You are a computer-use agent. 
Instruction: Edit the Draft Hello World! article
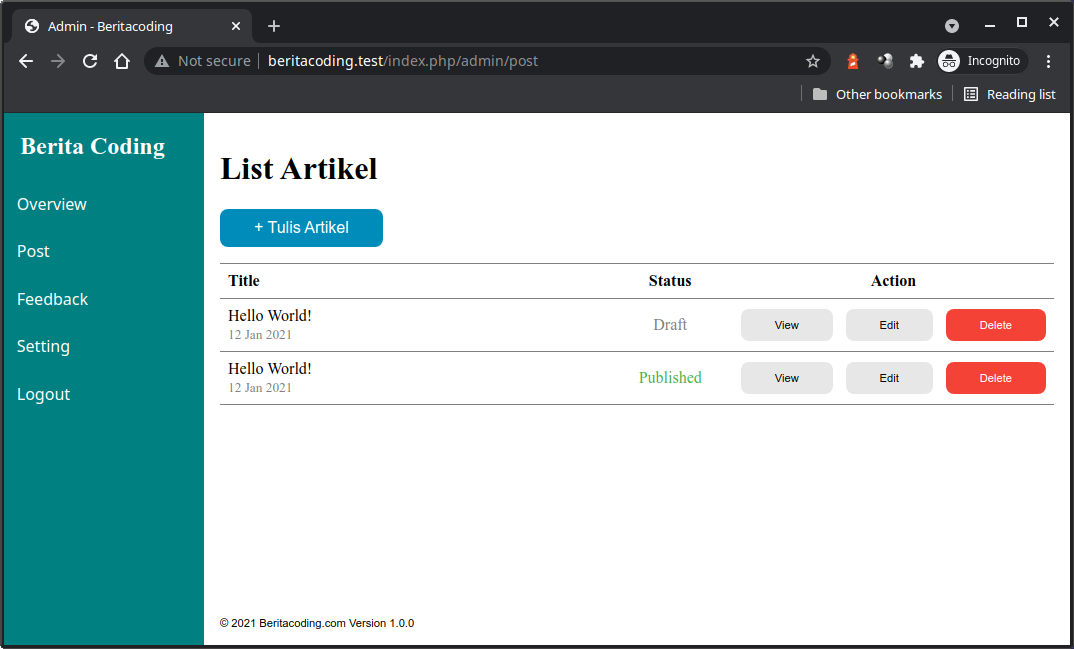coord(889,325)
